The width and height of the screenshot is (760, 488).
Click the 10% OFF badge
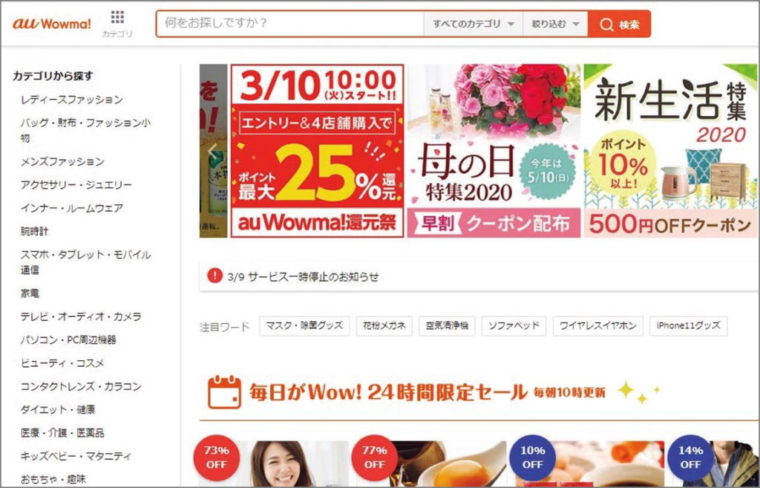532,457
